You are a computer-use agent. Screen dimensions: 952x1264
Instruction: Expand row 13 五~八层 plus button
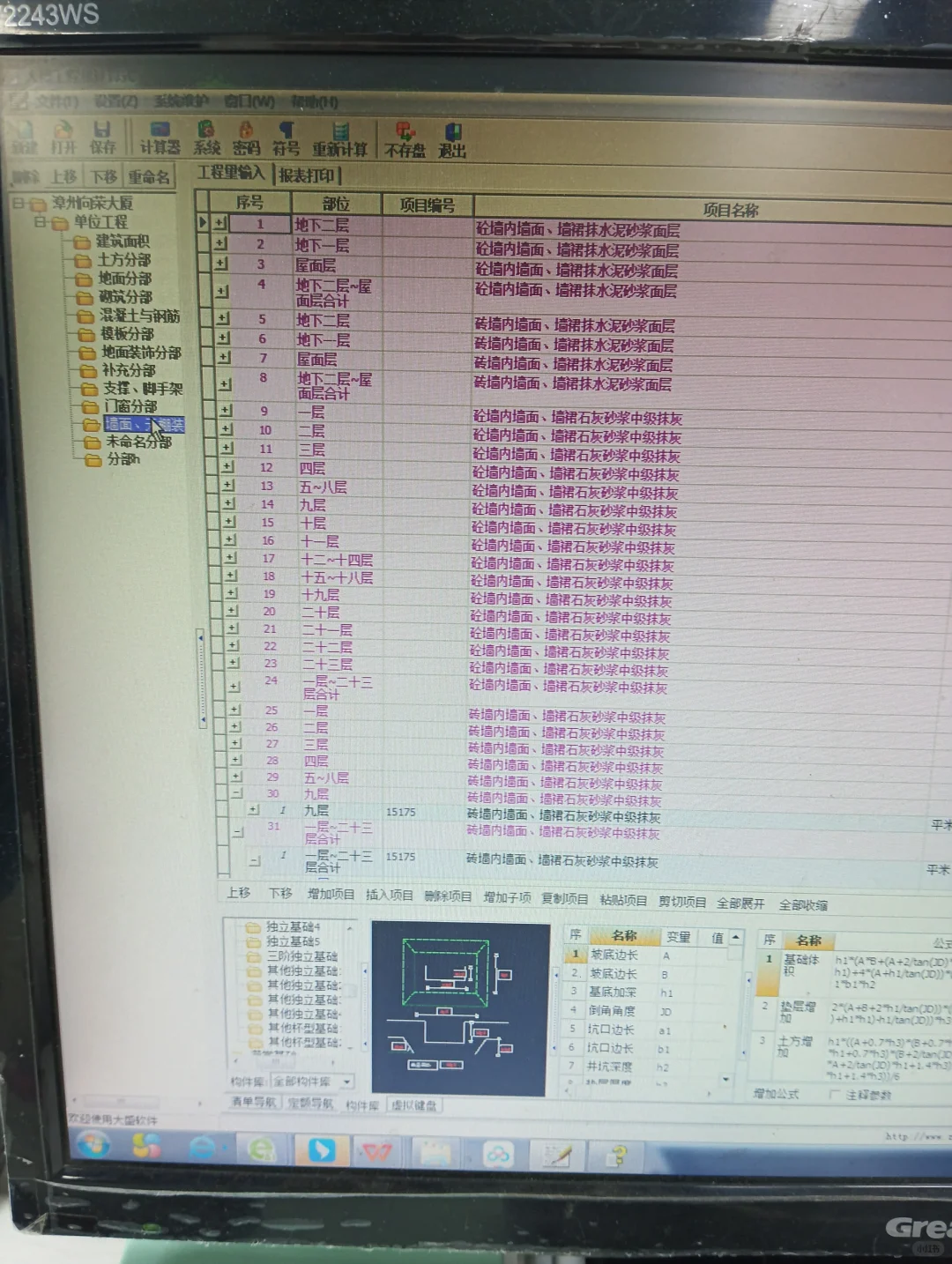pos(228,485)
